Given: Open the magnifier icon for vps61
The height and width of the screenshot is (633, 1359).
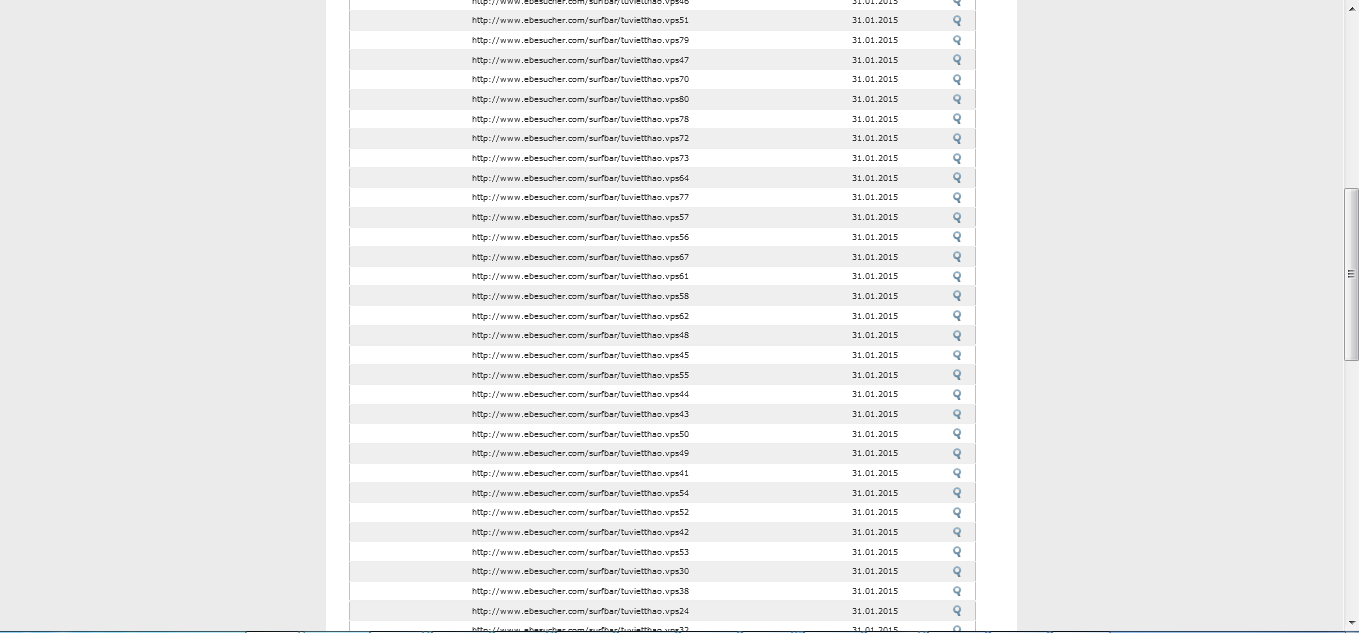Looking at the screenshot, I should click(957, 277).
